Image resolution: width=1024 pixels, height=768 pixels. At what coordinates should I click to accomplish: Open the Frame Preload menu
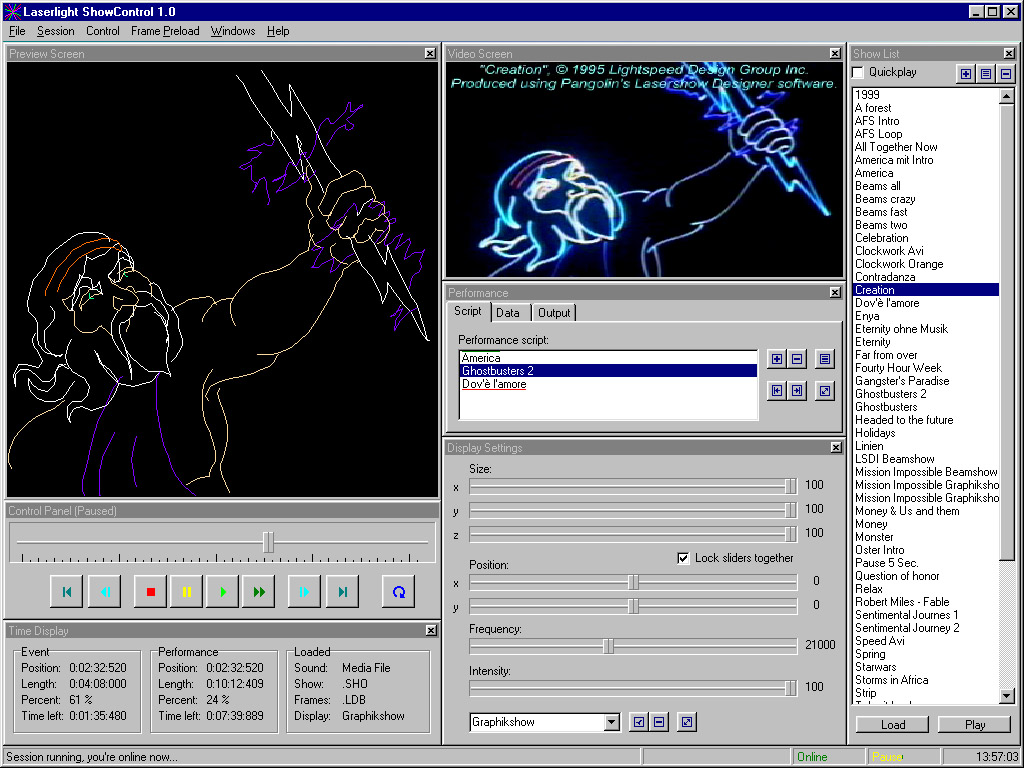click(x=165, y=31)
